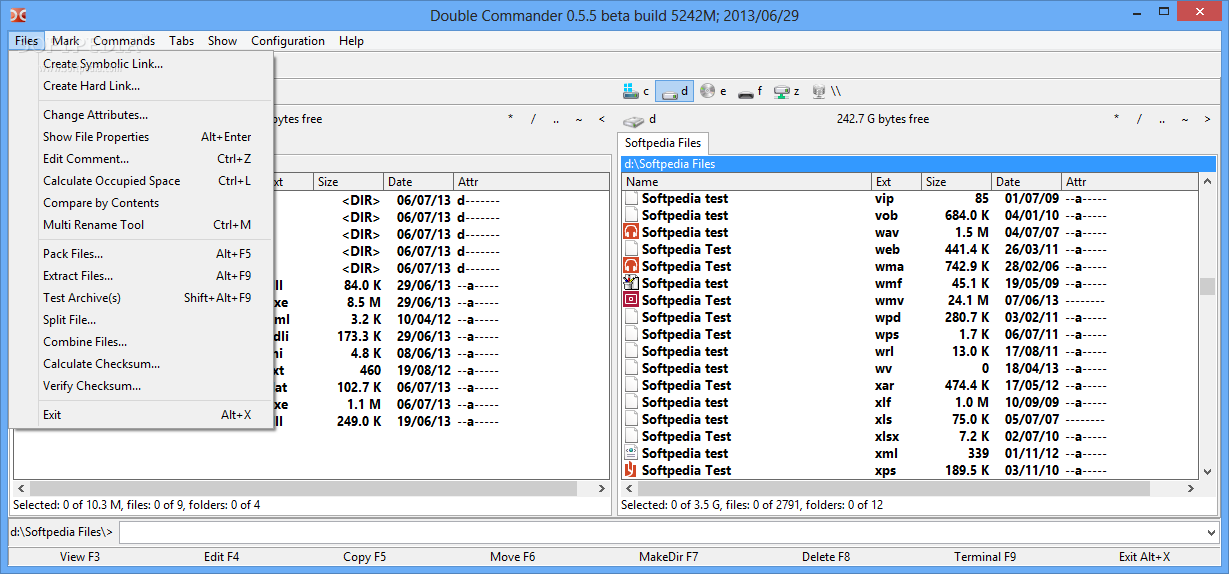Click the Edit F4 button
Image resolution: width=1229 pixels, height=574 pixels.
click(222, 557)
